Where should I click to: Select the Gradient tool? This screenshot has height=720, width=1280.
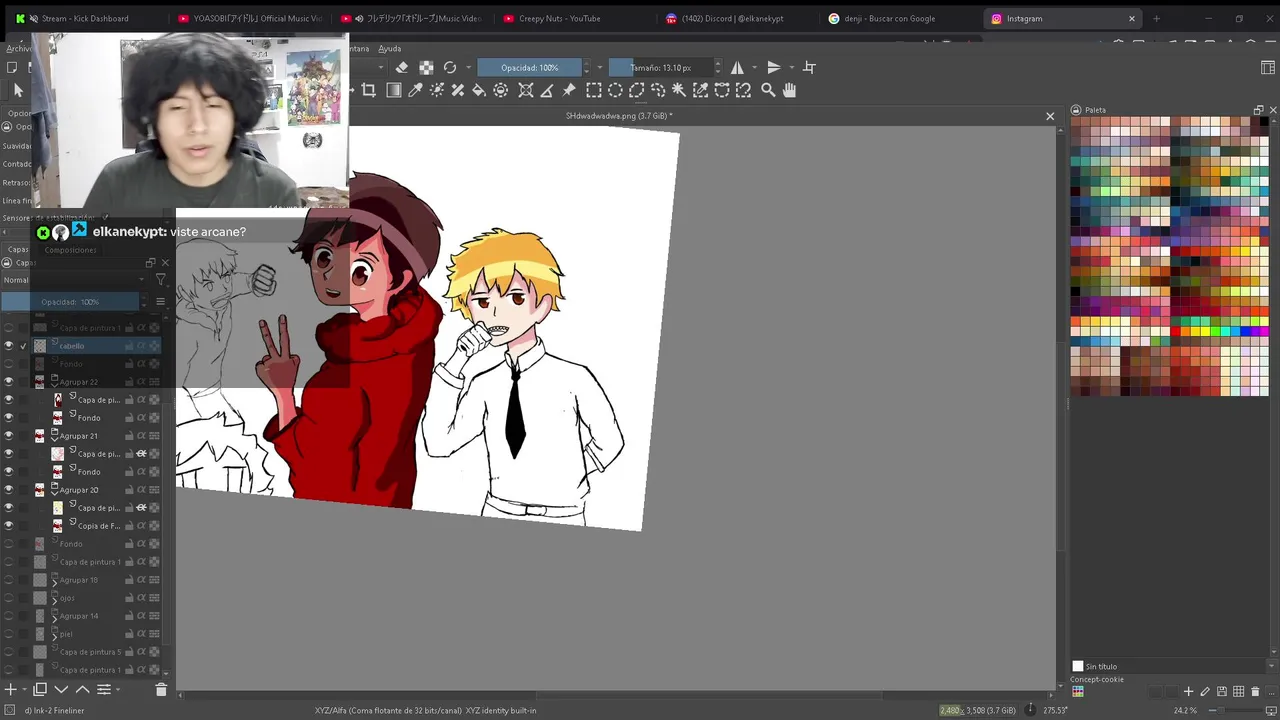(x=393, y=90)
